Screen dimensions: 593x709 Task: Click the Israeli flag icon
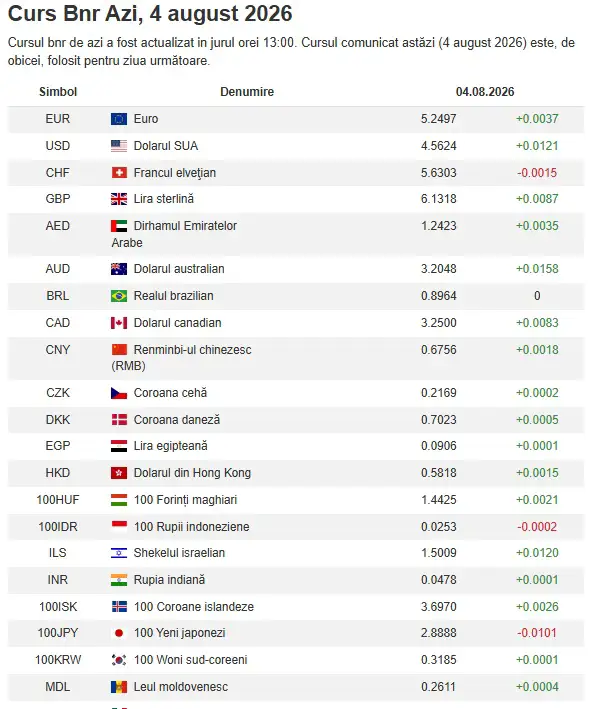click(119, 553)
